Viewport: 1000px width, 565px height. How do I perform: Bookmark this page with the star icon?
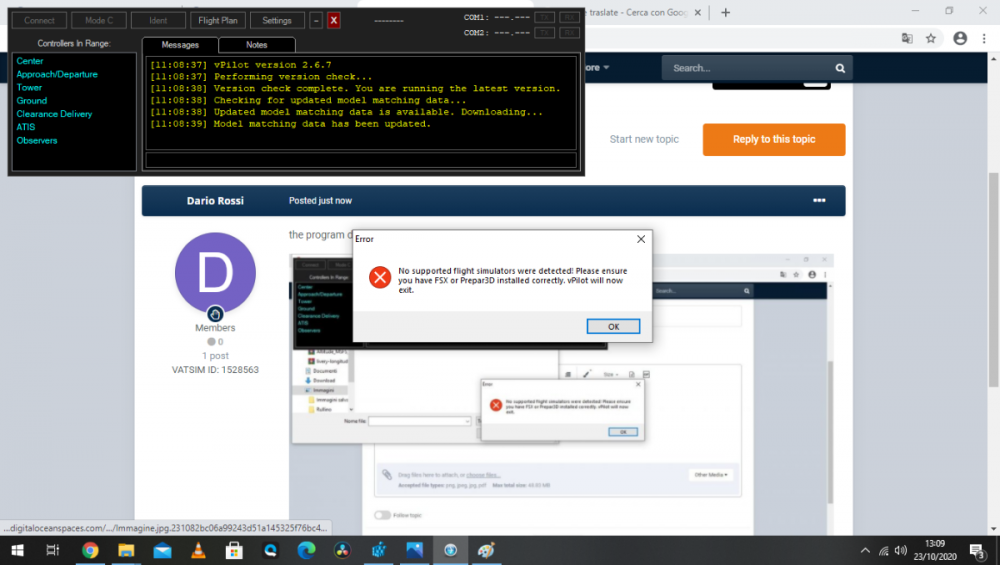pyautogui.click(x=931, y=38)
